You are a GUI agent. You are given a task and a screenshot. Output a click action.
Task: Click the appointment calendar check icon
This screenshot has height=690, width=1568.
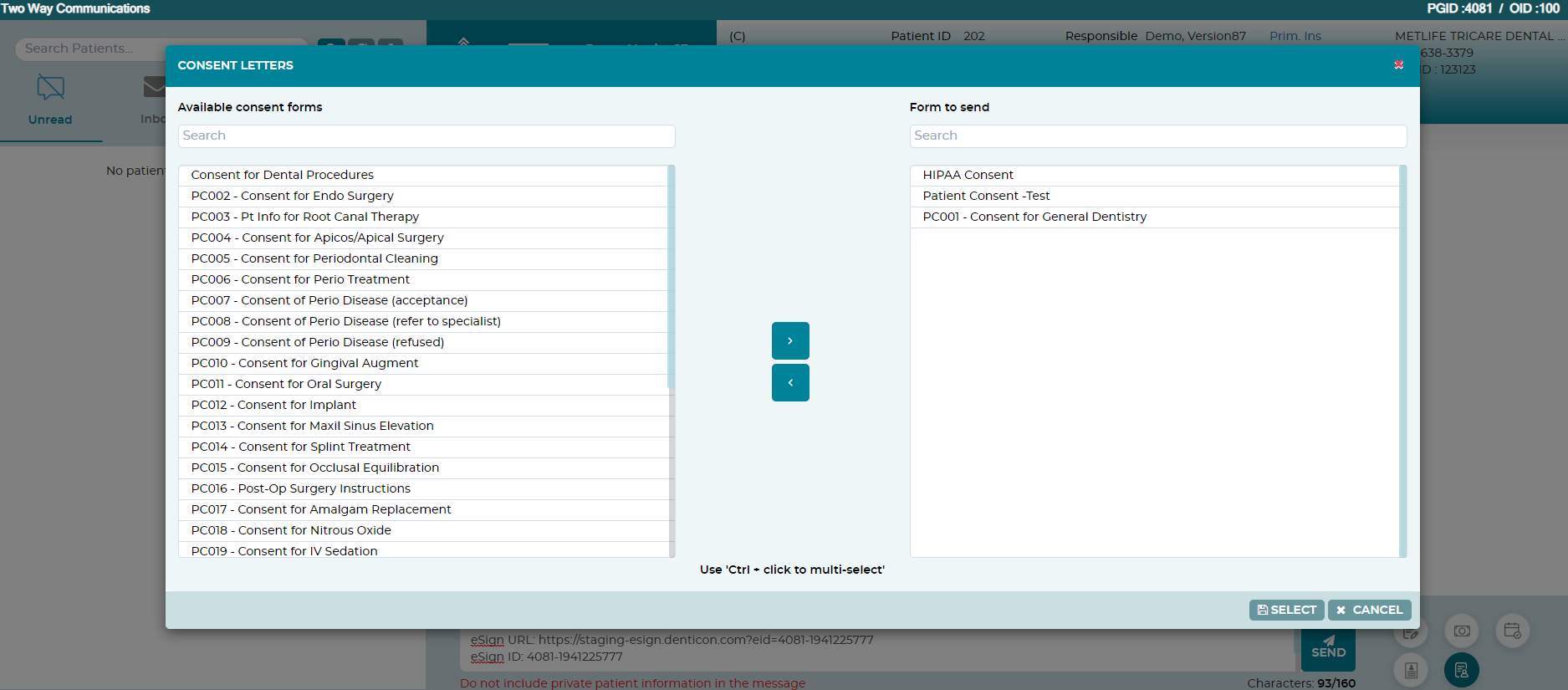[1512, 631]
